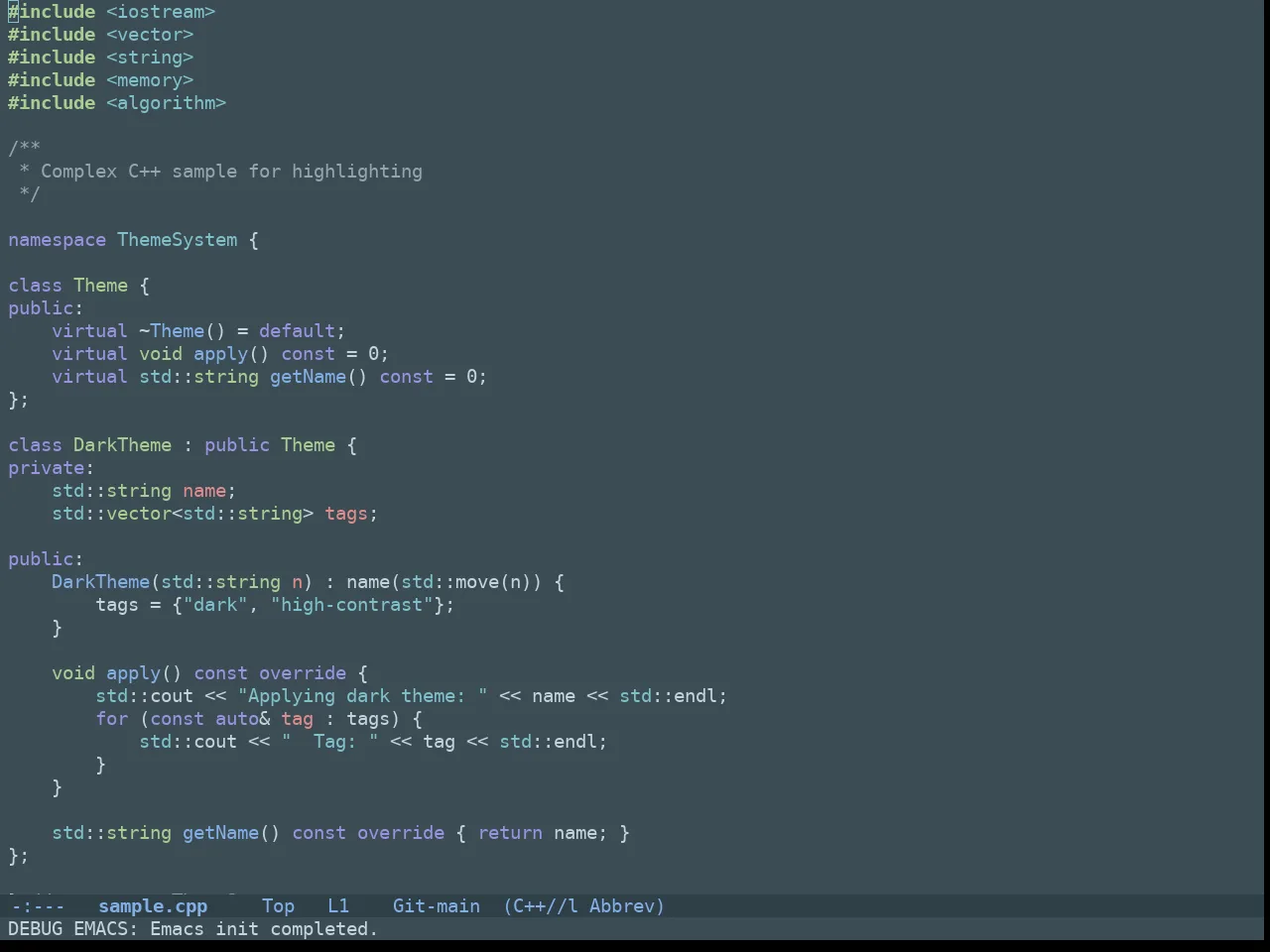
Task: Click the echo area message 'Emacs init completed.'
Action: click(x=264, y=928)
